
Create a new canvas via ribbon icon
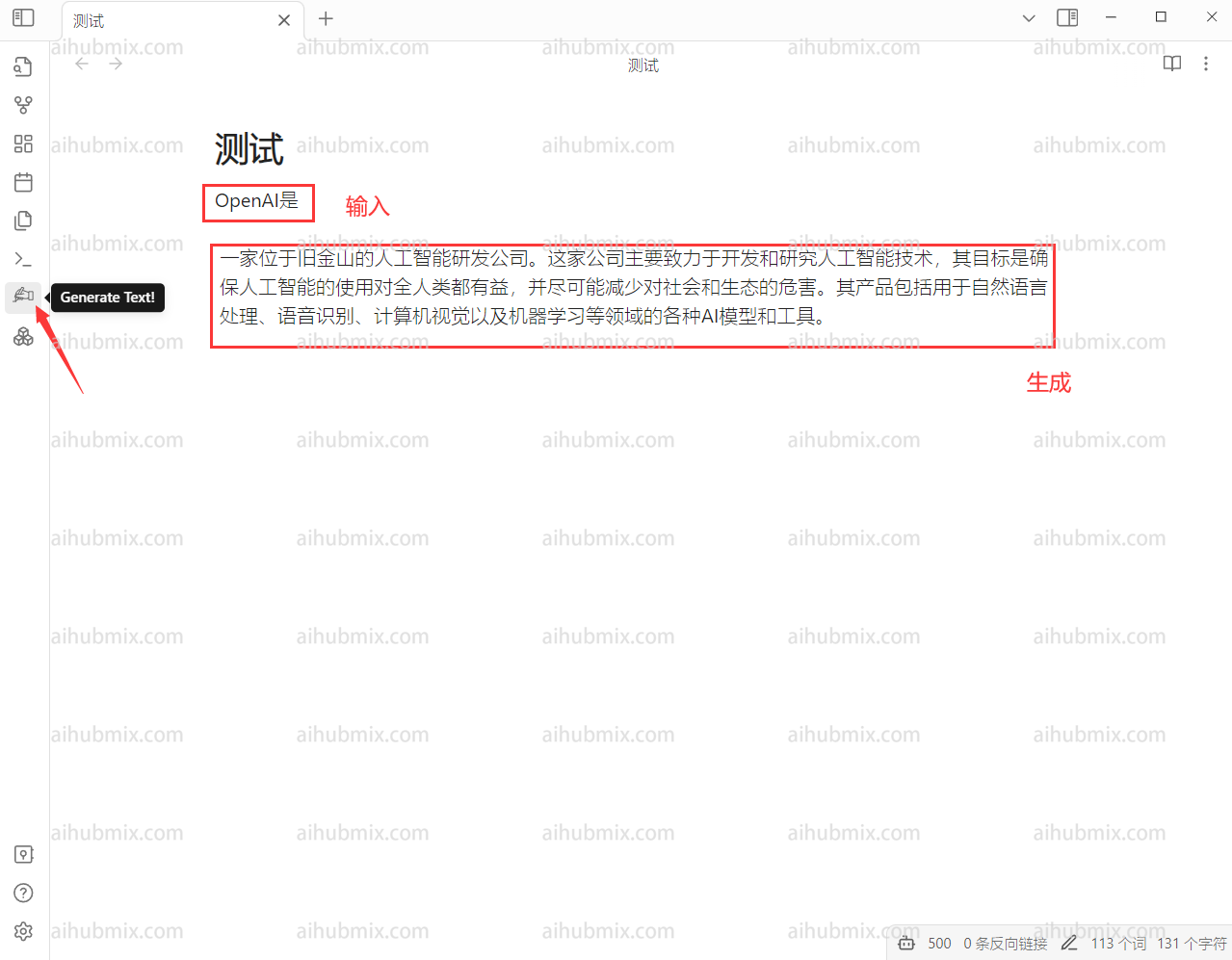tap(24, 143)
